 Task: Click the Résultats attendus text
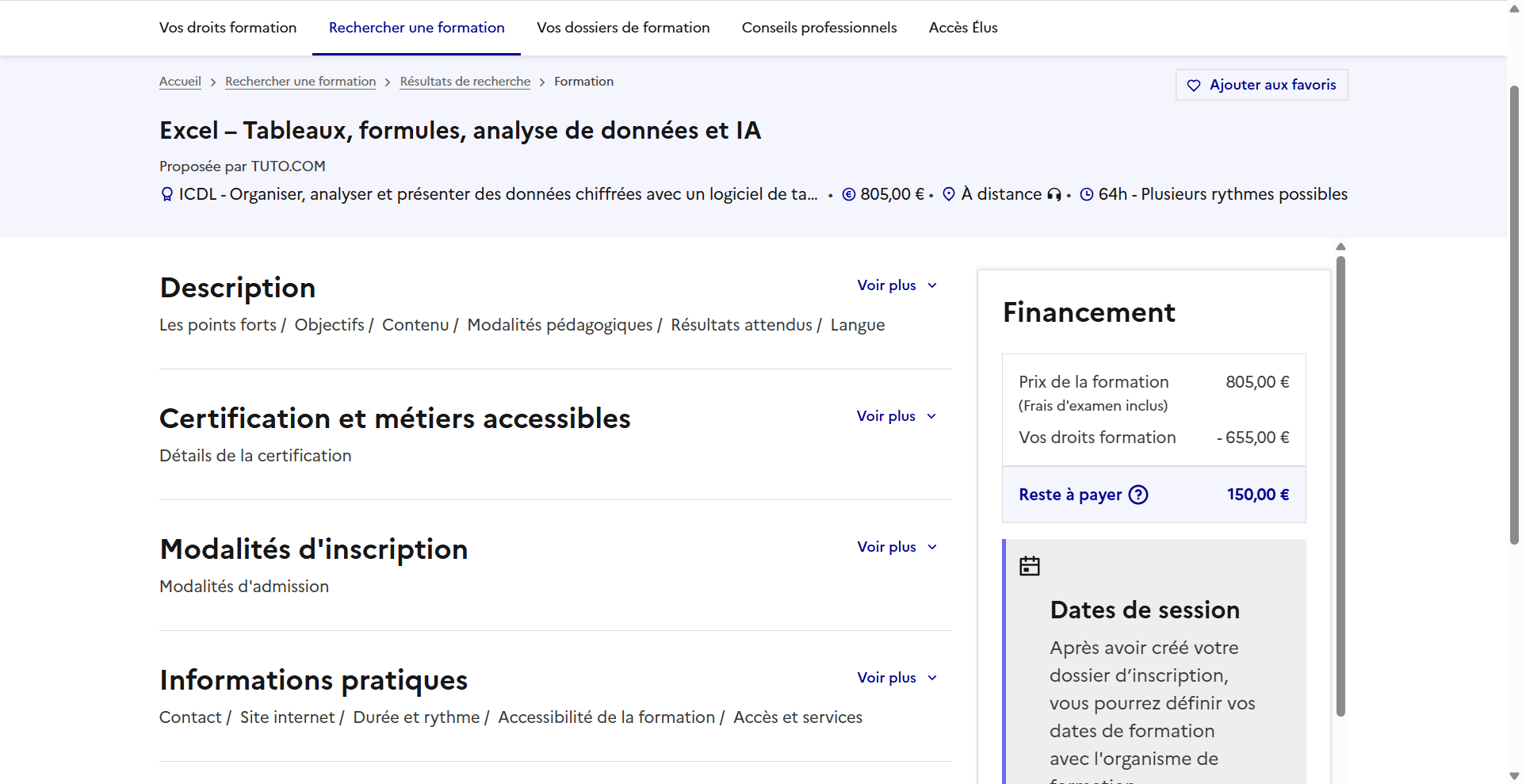click(x=741, y=325)
